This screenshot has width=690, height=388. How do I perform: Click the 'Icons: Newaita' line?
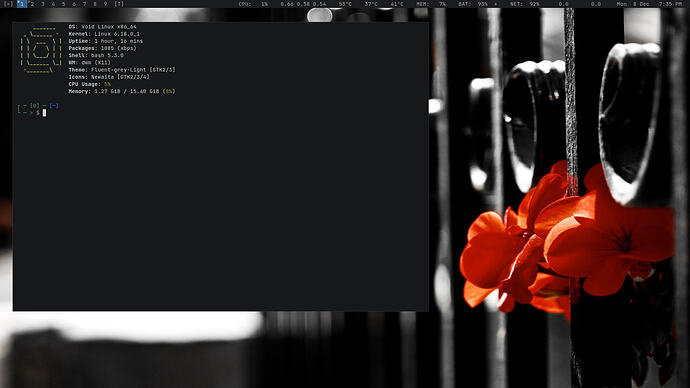109,77
